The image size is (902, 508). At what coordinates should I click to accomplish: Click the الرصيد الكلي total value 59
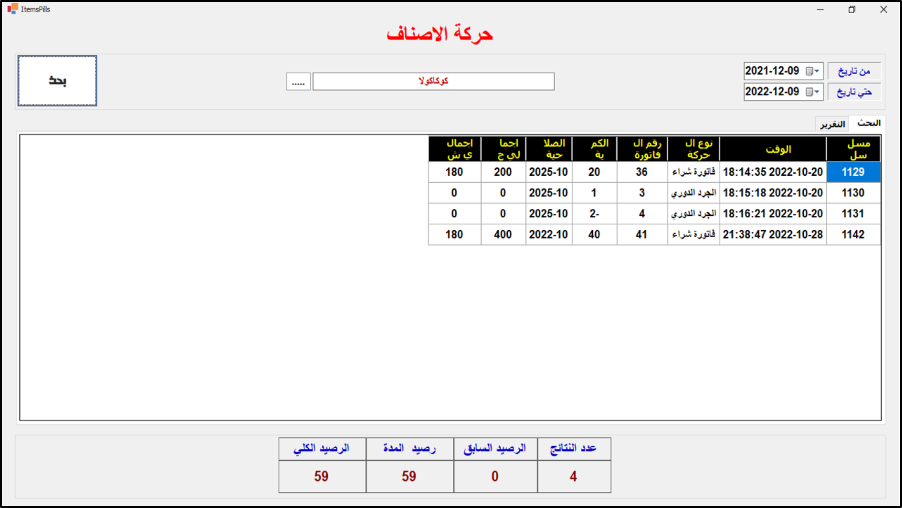[x=321, y=477]
